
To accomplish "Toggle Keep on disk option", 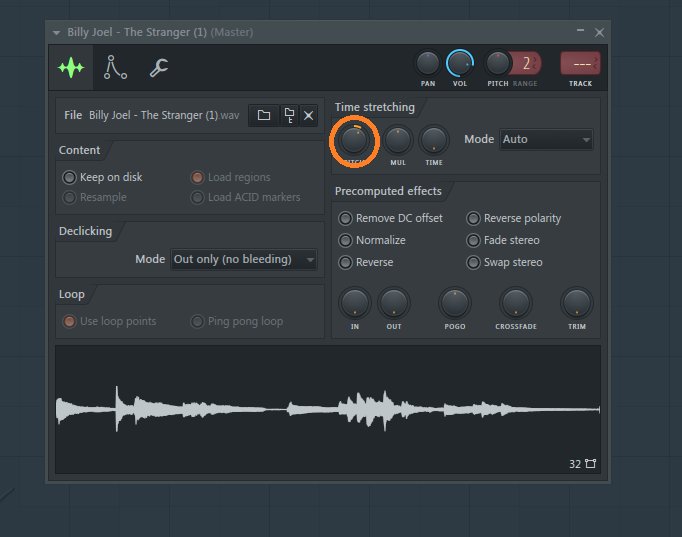I will pos(103,177).
